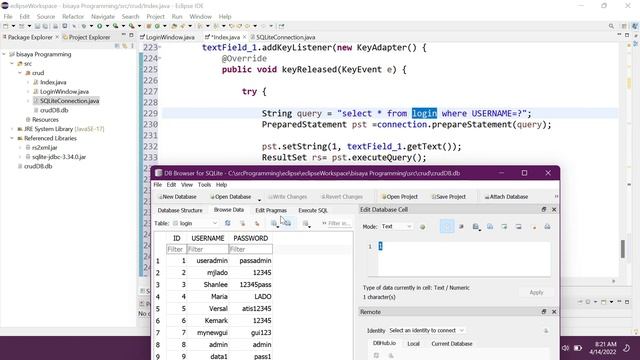Click Save Project in DB Browser toolbar
640x360 pixels.
click(x=449, y=197)
